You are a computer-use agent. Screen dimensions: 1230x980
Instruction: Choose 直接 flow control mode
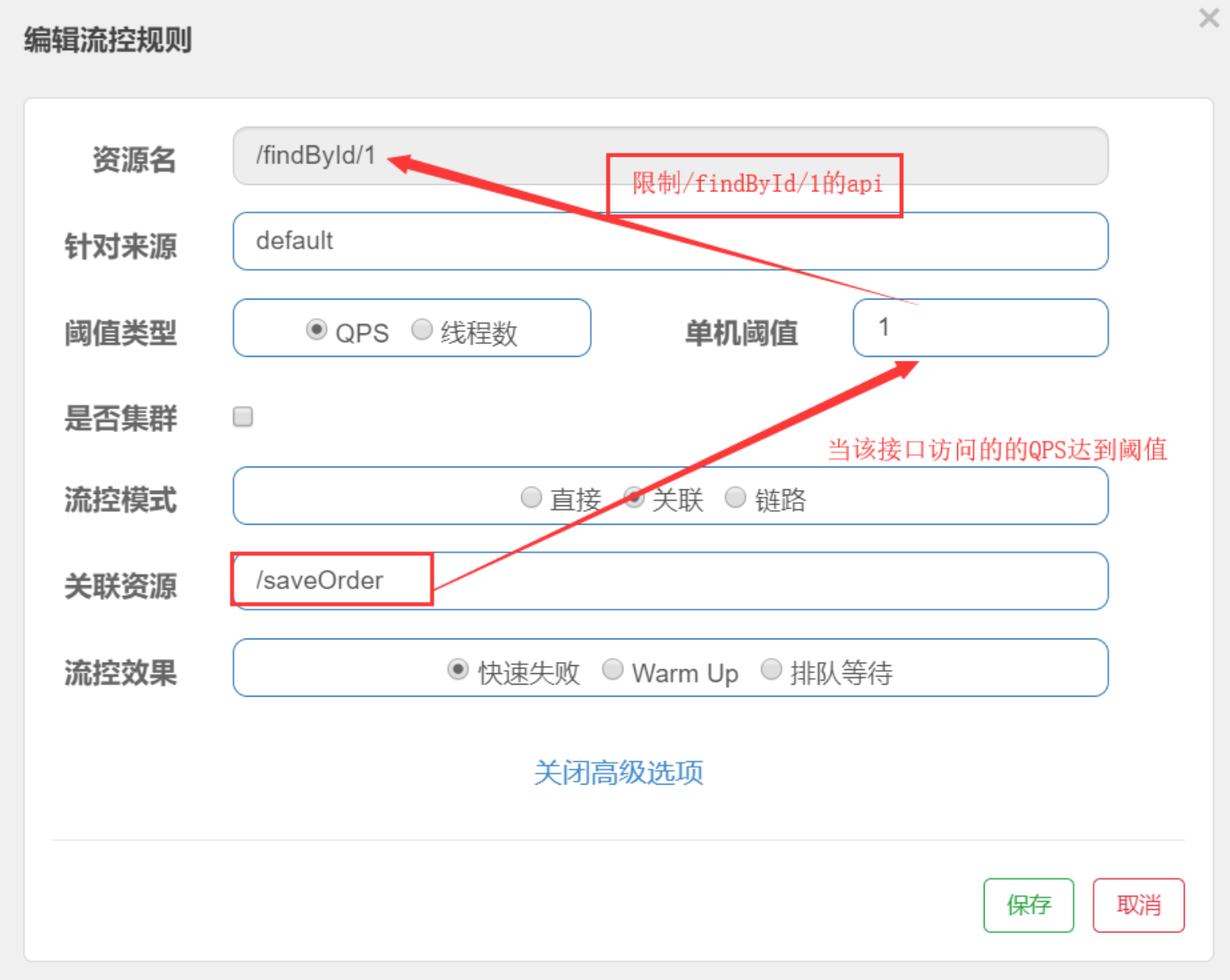tap(531, 497)
